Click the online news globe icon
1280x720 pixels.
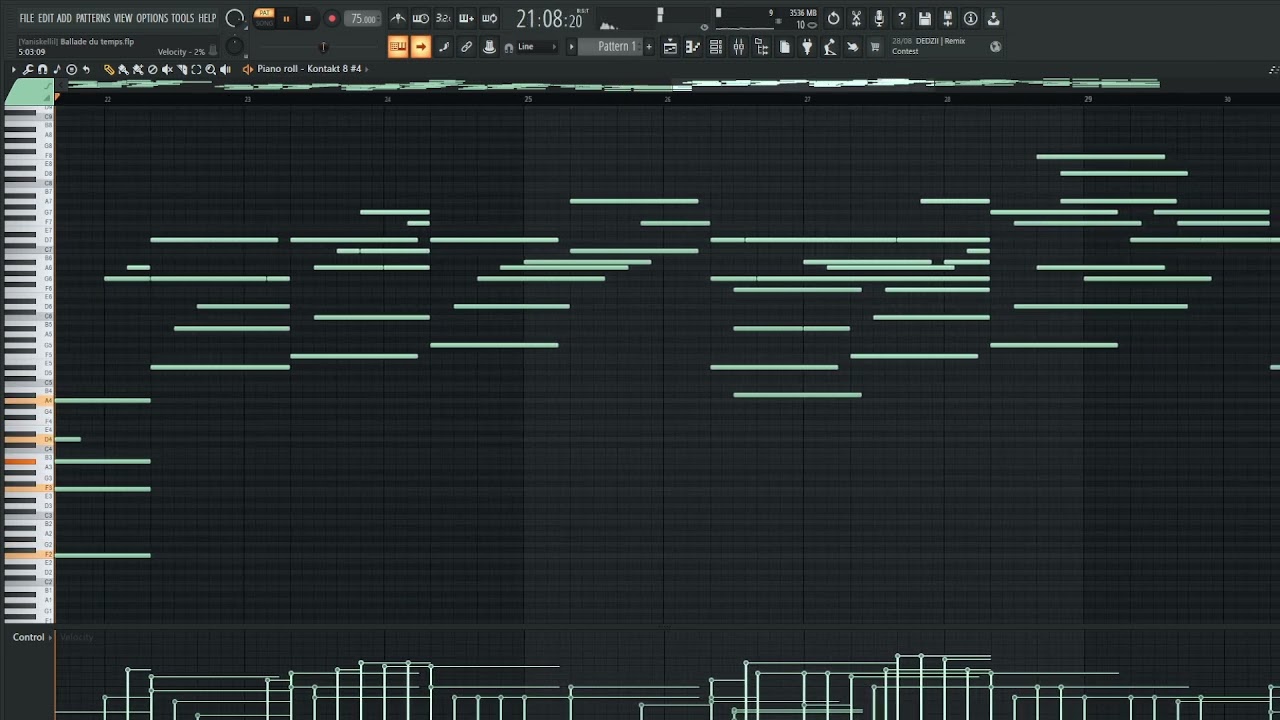coord(995,47)
